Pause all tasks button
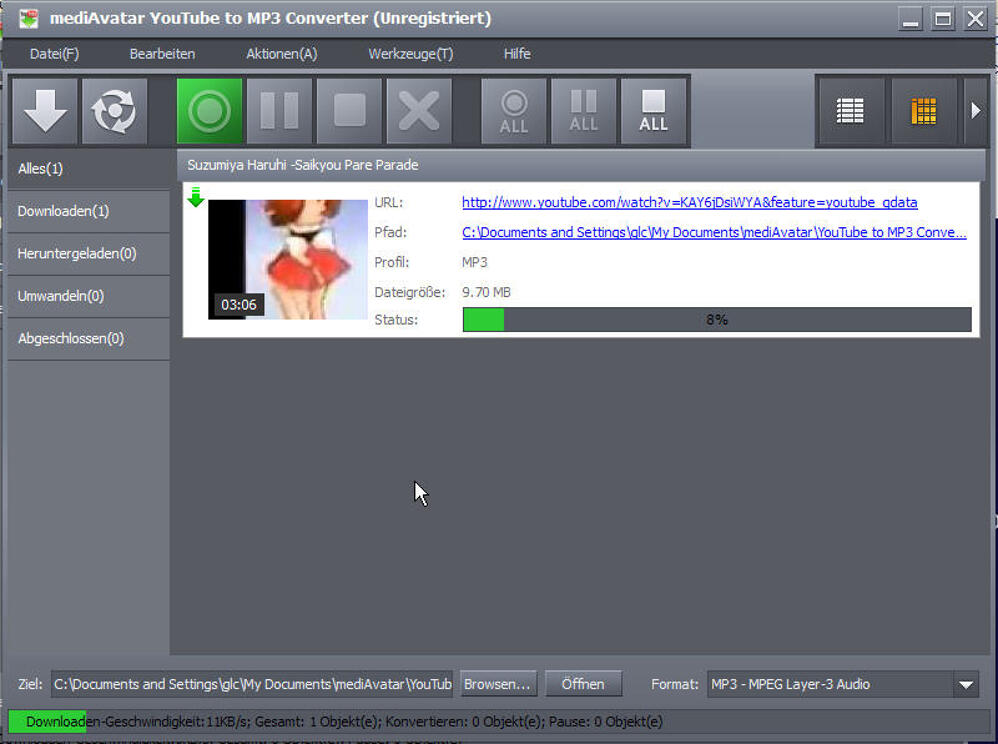Viewport: 998px width, 744px height. click(x=584, y=111)
